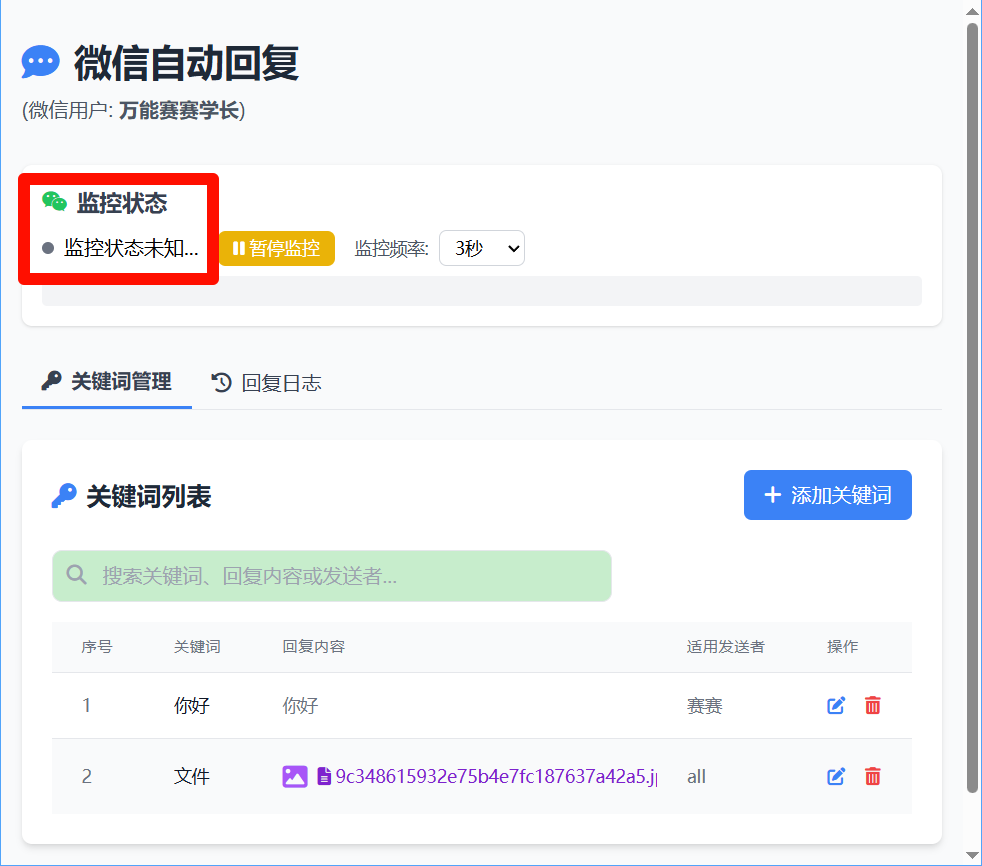Click the key icon on 关键词管理 tab
The image size is (982, 866).
[x=51, y=380]
